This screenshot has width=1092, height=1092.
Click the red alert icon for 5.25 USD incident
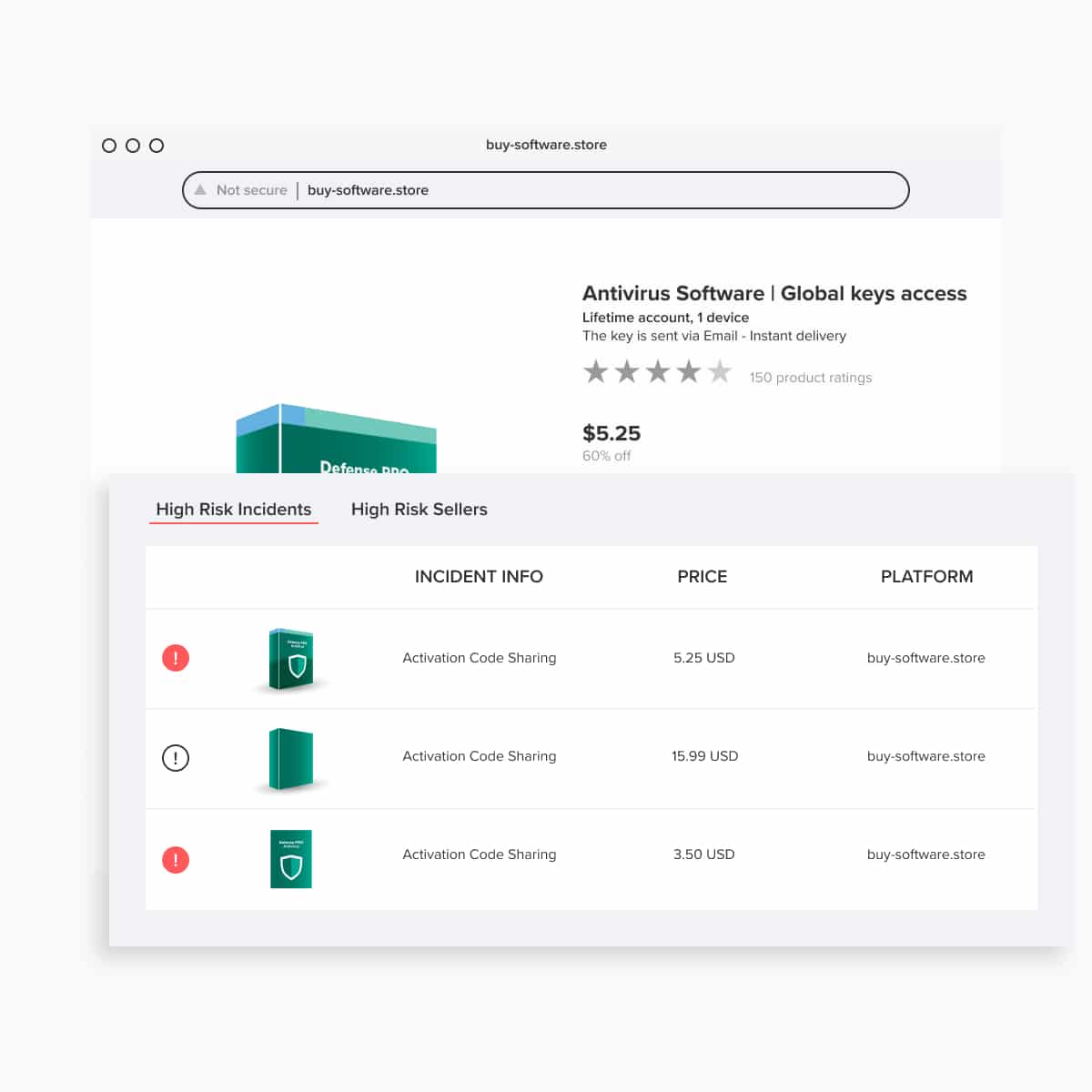click(x=176, y=657)
